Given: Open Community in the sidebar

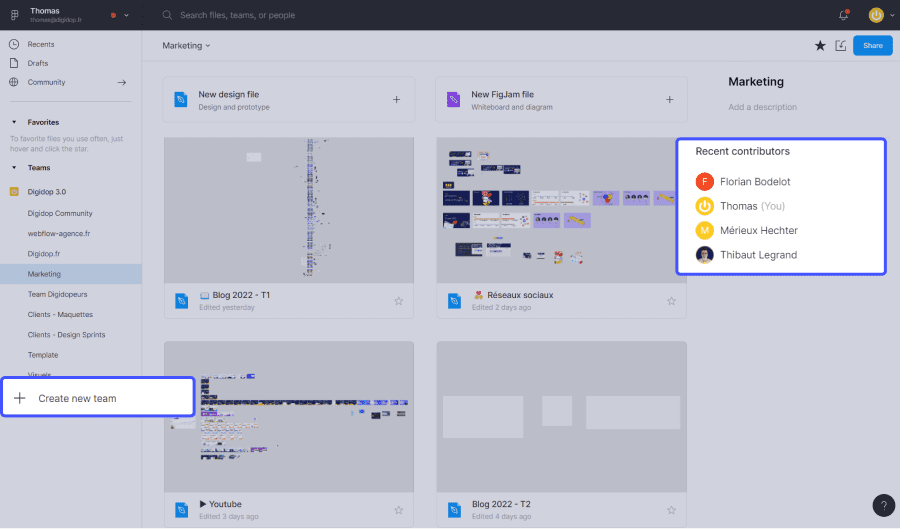Looking at the screenshot, I should point(46,82).
